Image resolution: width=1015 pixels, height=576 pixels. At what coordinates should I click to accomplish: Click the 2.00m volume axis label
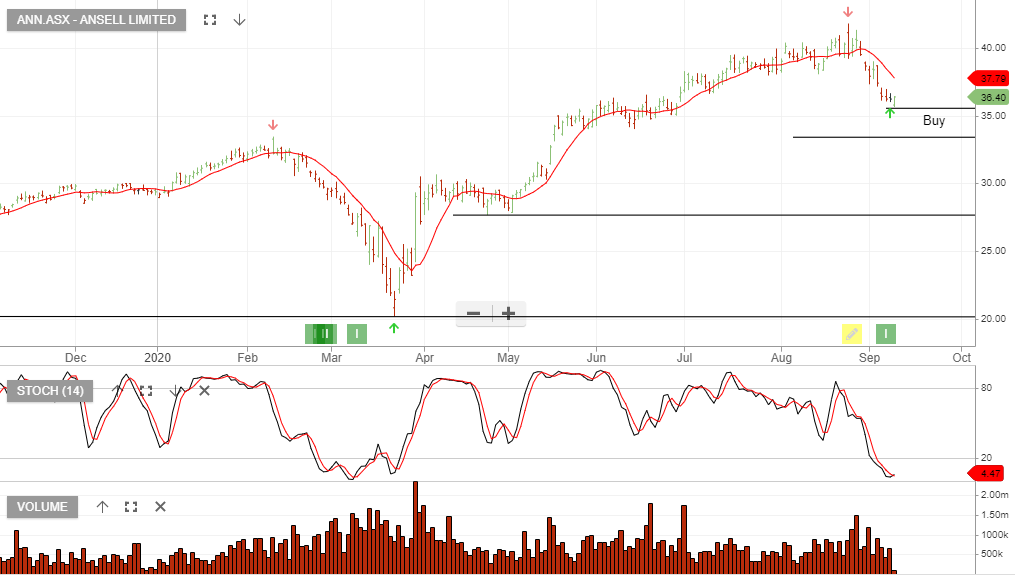coord(994,494)
